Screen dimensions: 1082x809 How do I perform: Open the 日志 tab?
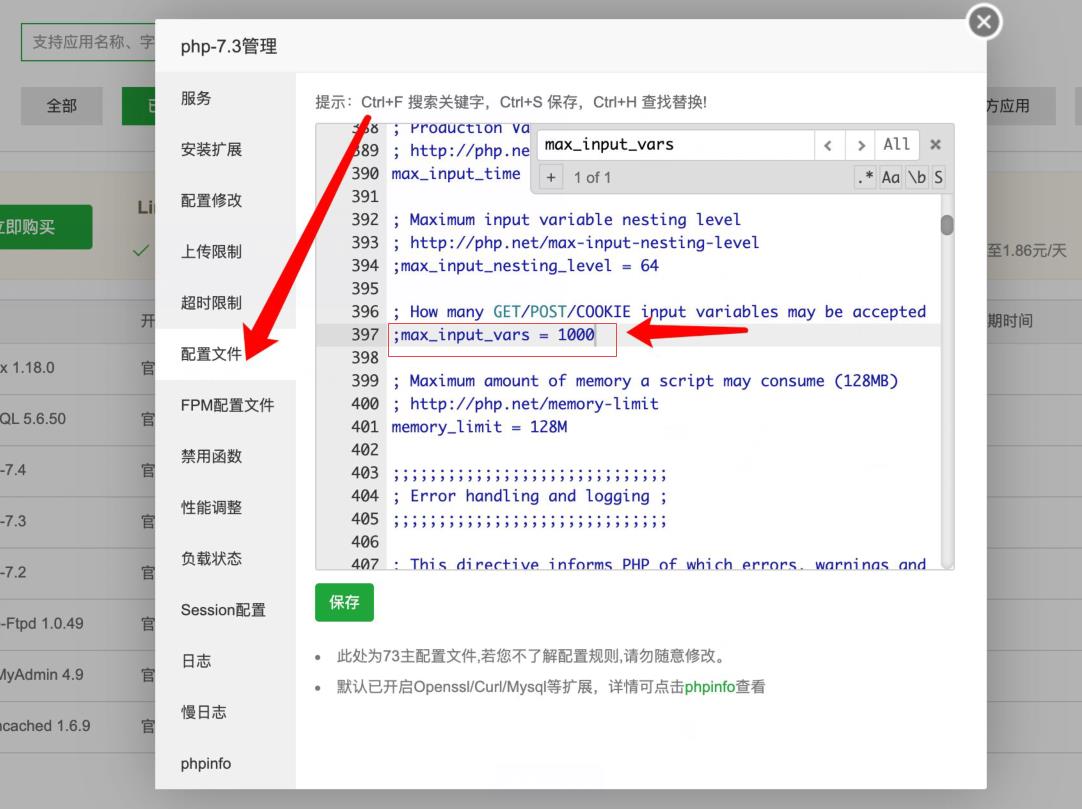[x=226, y=661]
